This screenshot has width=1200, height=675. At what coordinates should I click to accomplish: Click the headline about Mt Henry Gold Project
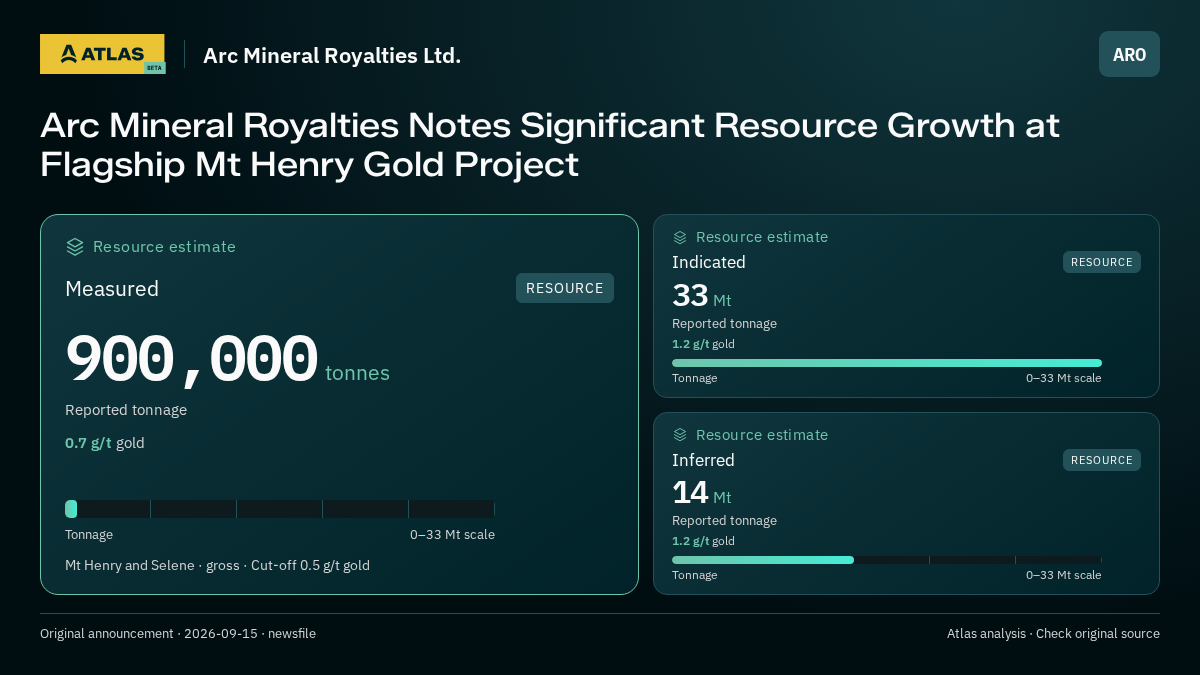pyautogui.click(x=550, y=145)
